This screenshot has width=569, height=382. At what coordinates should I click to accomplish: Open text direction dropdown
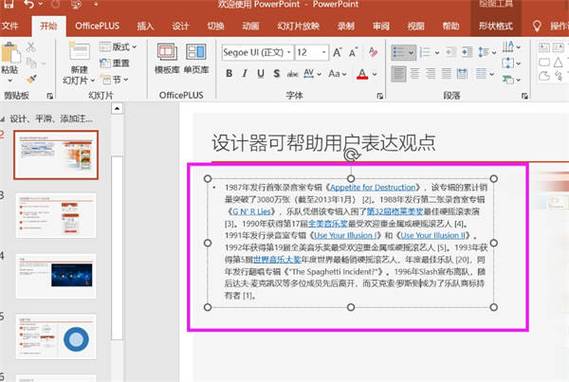click(x=512, y=47)
